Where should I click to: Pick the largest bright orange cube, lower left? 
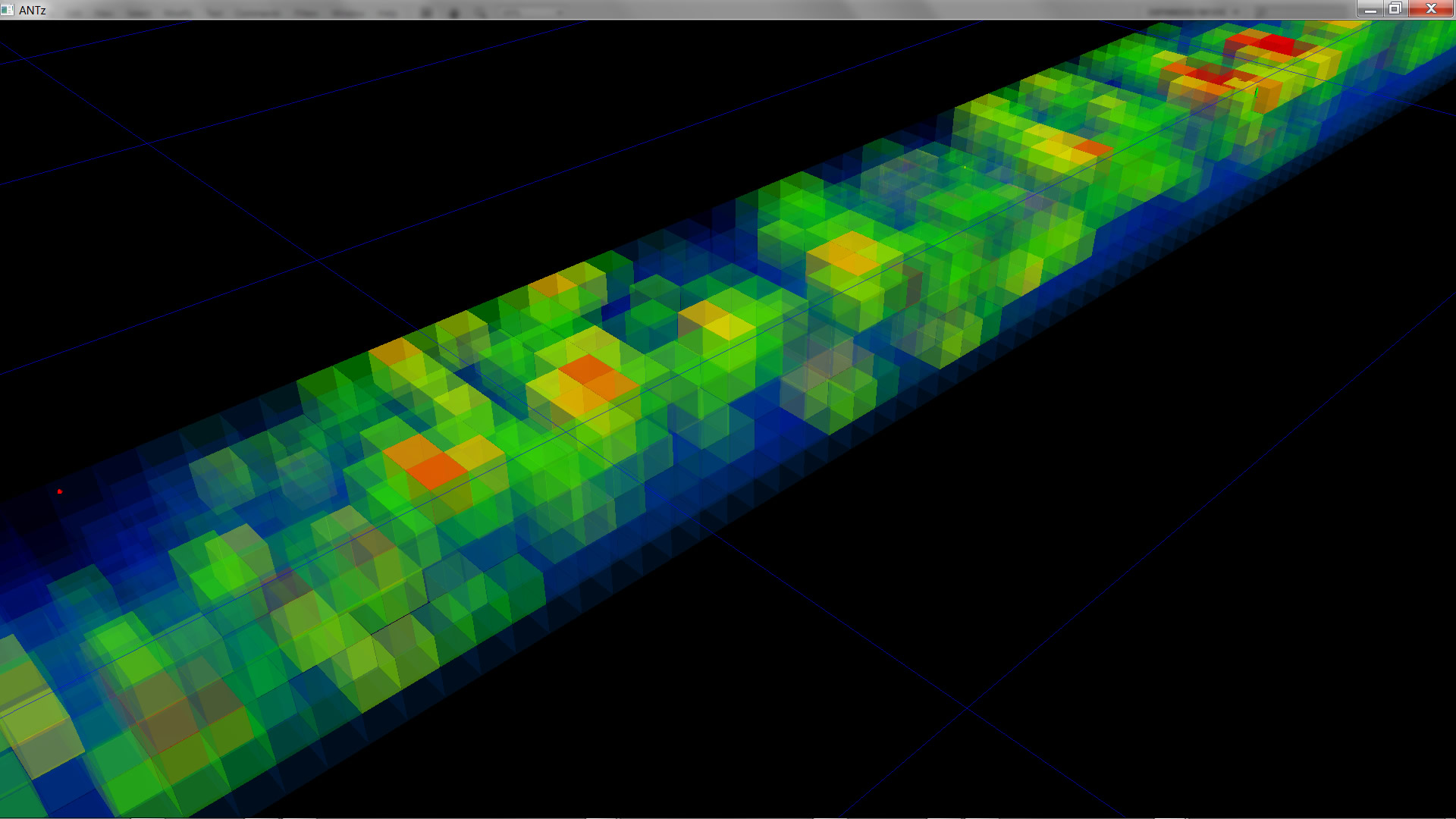click(x=436, y=470)
